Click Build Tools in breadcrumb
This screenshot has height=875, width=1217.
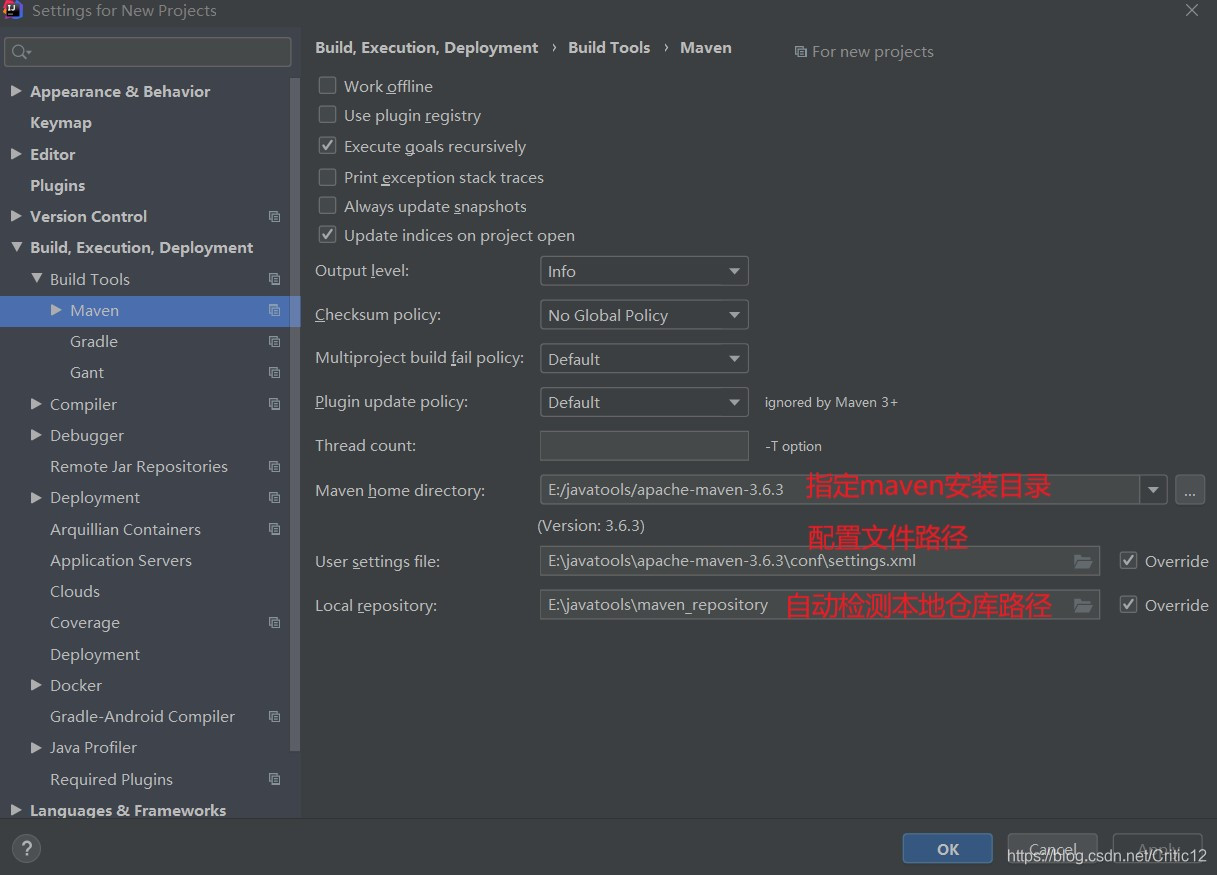click(x=609, y=48)
